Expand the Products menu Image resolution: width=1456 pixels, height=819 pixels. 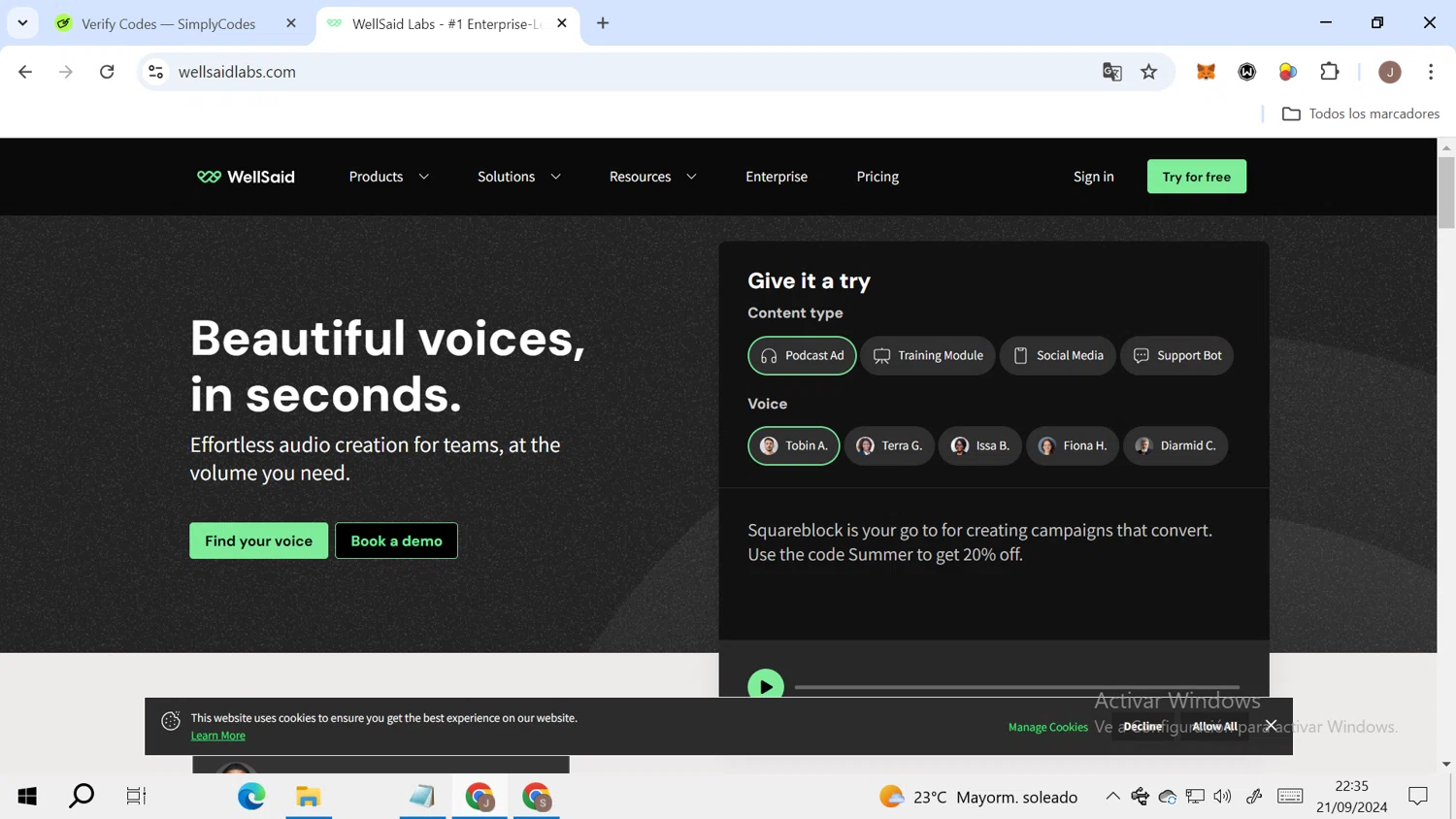click(388, 177)
